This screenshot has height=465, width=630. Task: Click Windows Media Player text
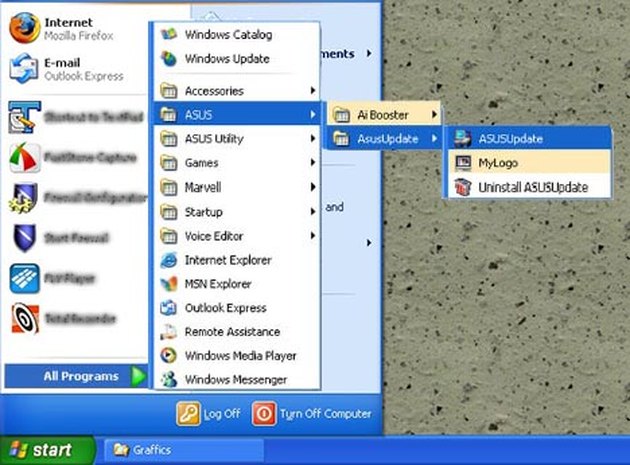click(240, 356)
